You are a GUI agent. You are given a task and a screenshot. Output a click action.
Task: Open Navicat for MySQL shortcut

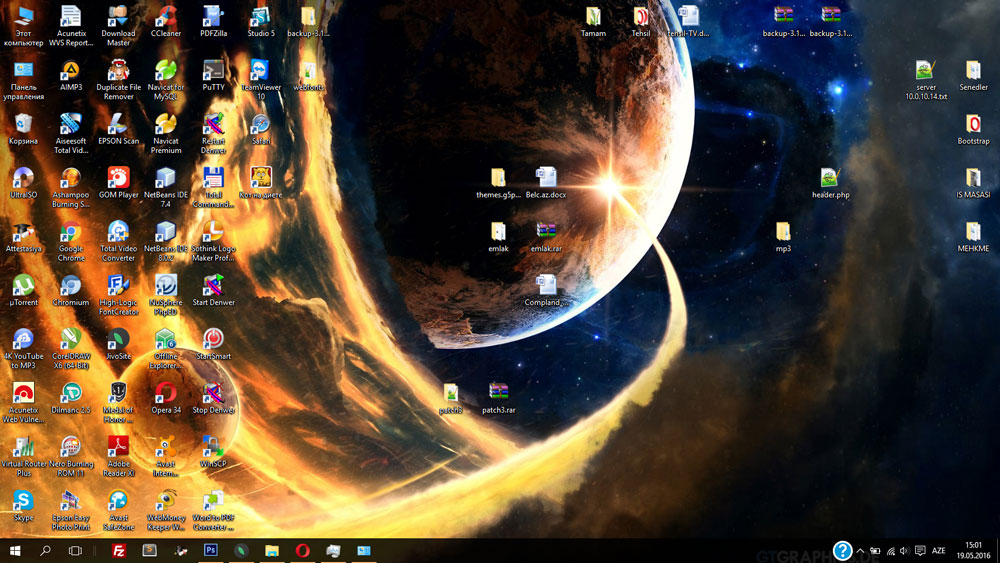(166, 79)
